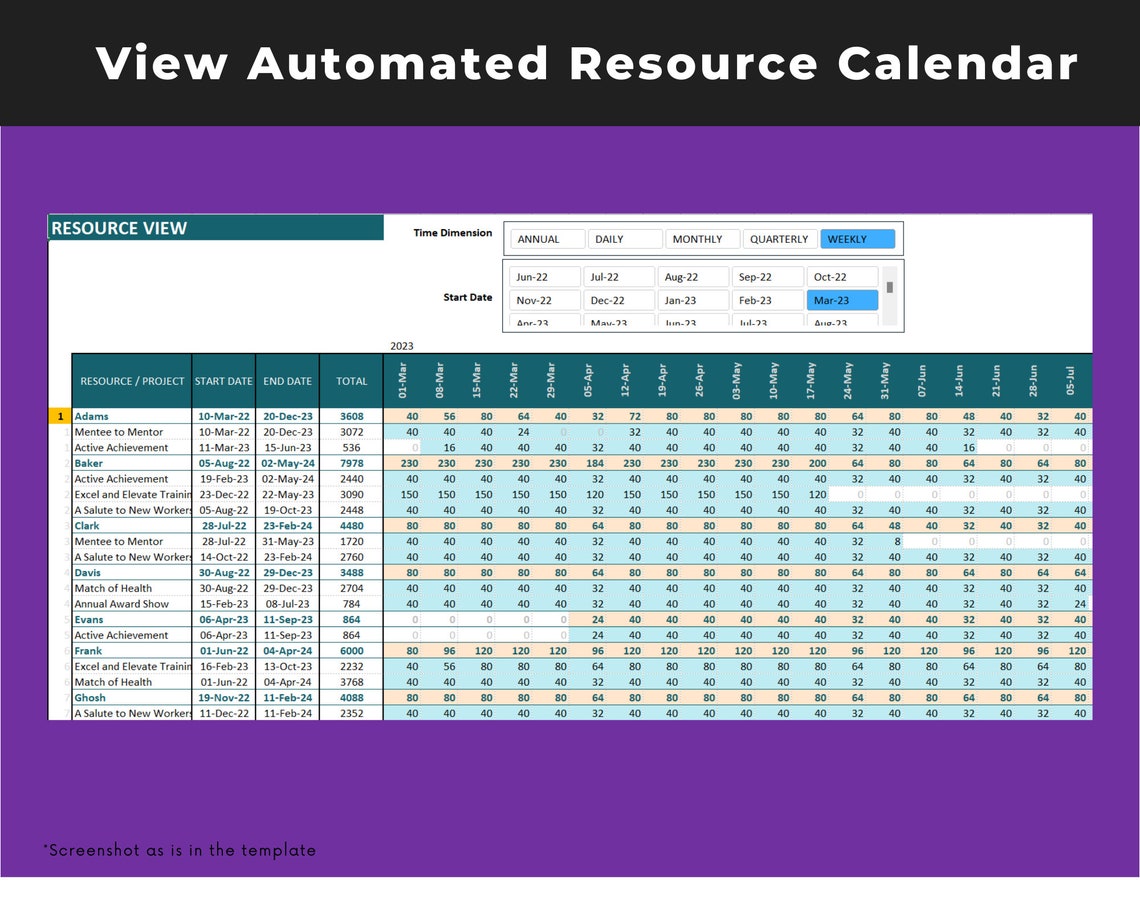Click the start date cell 16-Feb-23
Screen dimensions: 1140x912
(223, 666)
